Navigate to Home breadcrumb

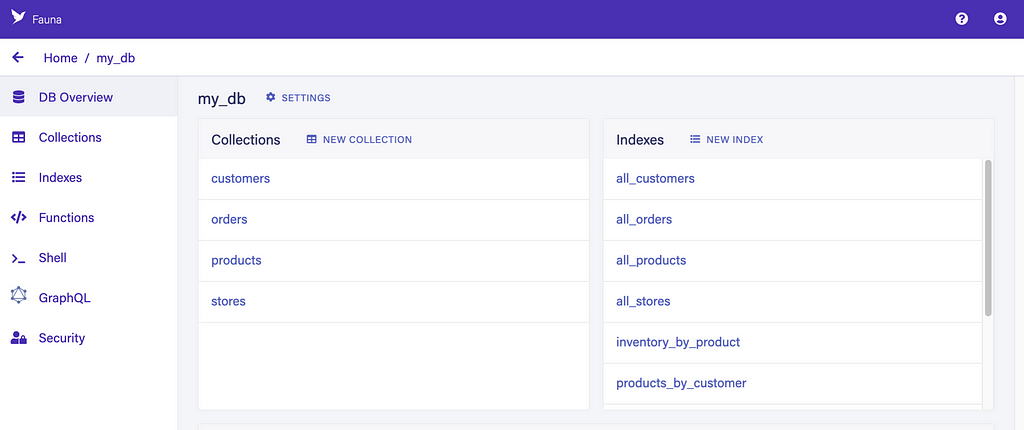[x=61, y=58]
